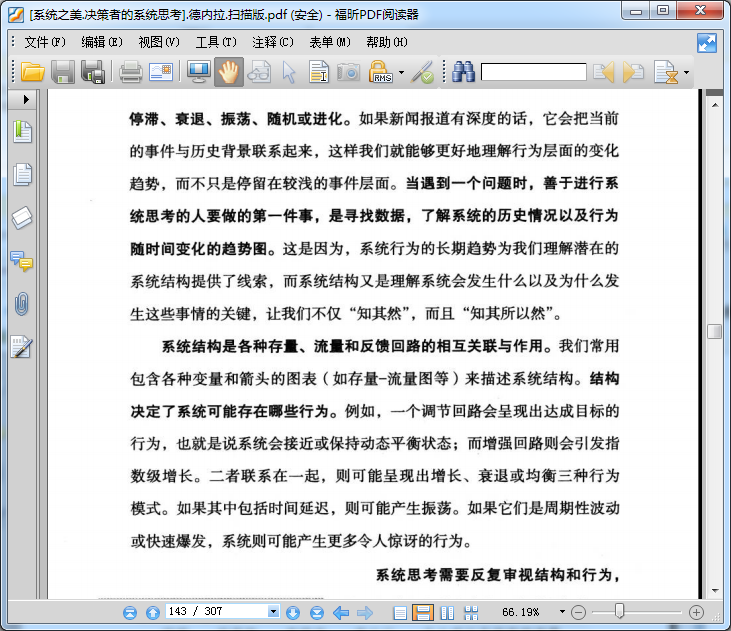Jump to the last page
731x631 pixels.
(x=317, y=612)
